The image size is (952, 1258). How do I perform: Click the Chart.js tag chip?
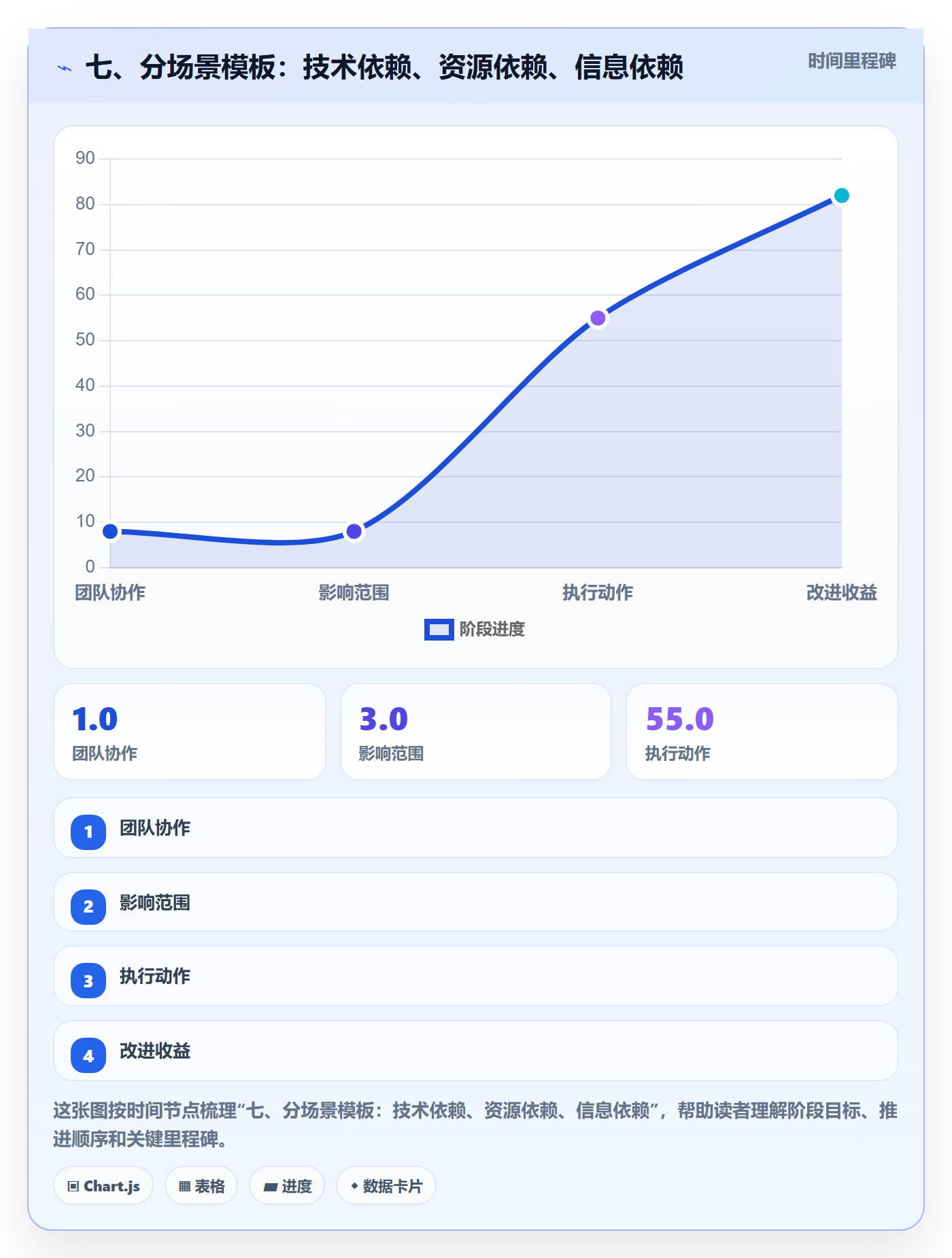(103, 1186)
